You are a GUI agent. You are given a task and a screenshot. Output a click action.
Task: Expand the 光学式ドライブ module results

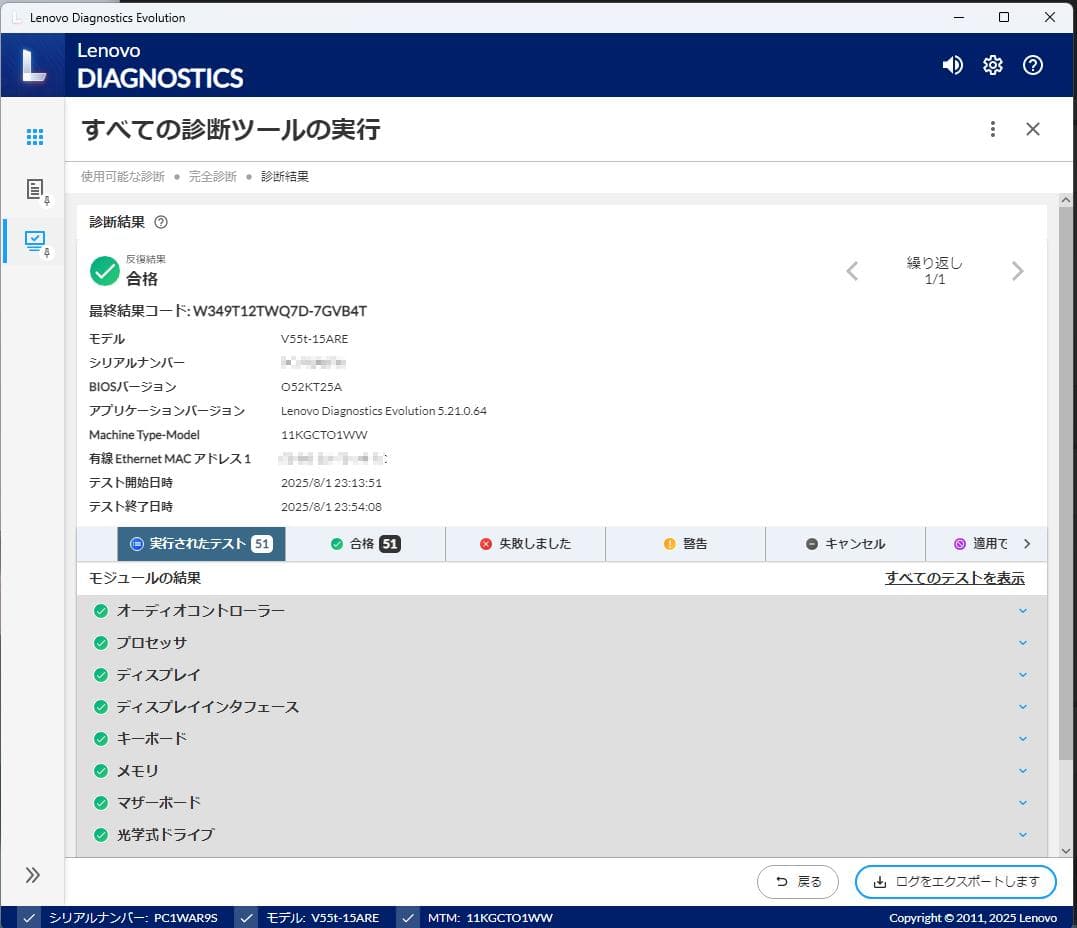tap(1021, 834)
